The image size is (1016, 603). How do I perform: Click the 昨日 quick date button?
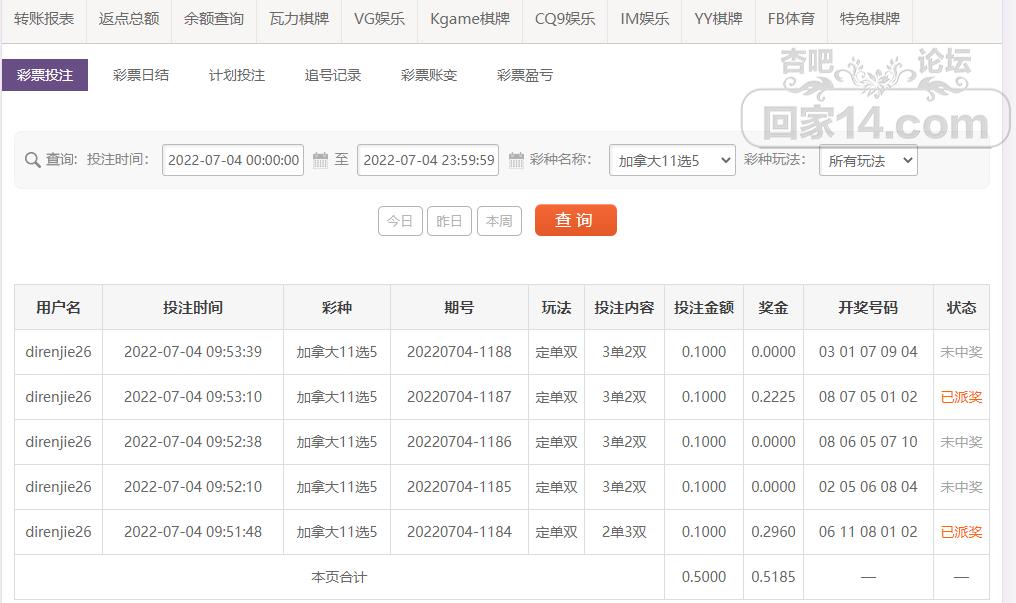pyautogui.click(x=449, y=221)
